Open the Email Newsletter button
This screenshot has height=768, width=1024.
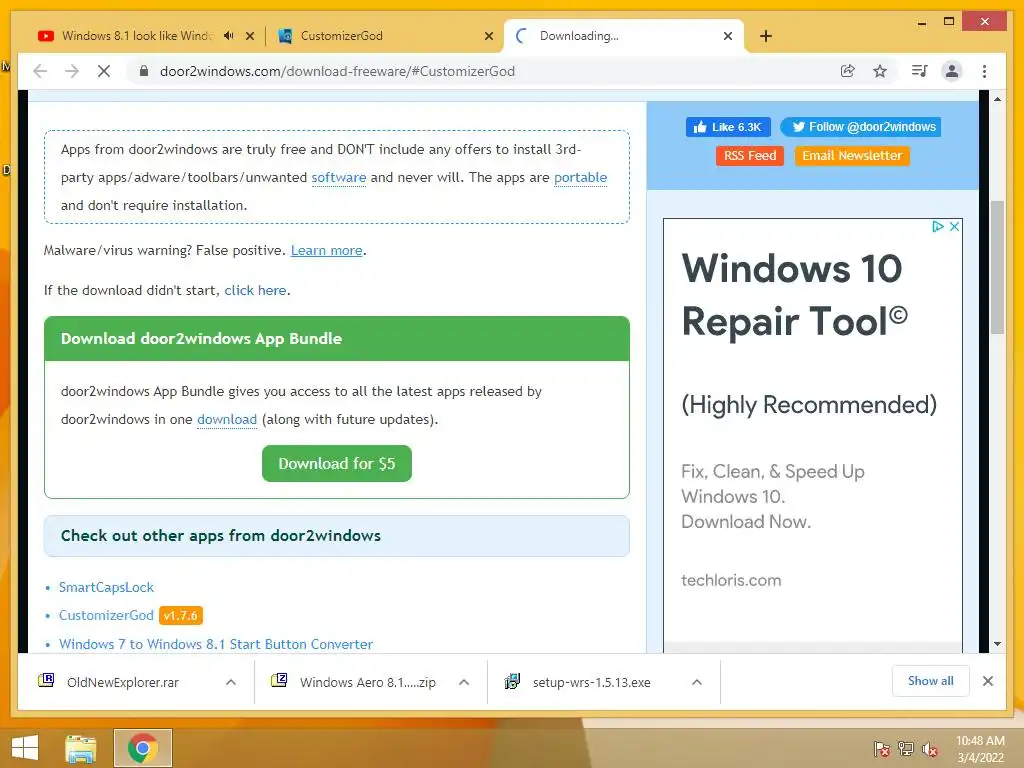tap(852, 155)
